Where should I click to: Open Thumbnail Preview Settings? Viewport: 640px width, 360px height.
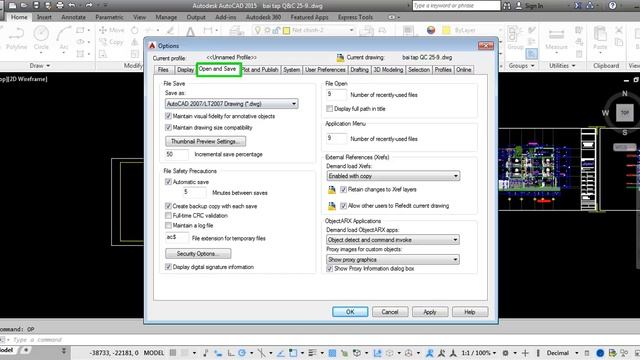[x=205, y=141]
